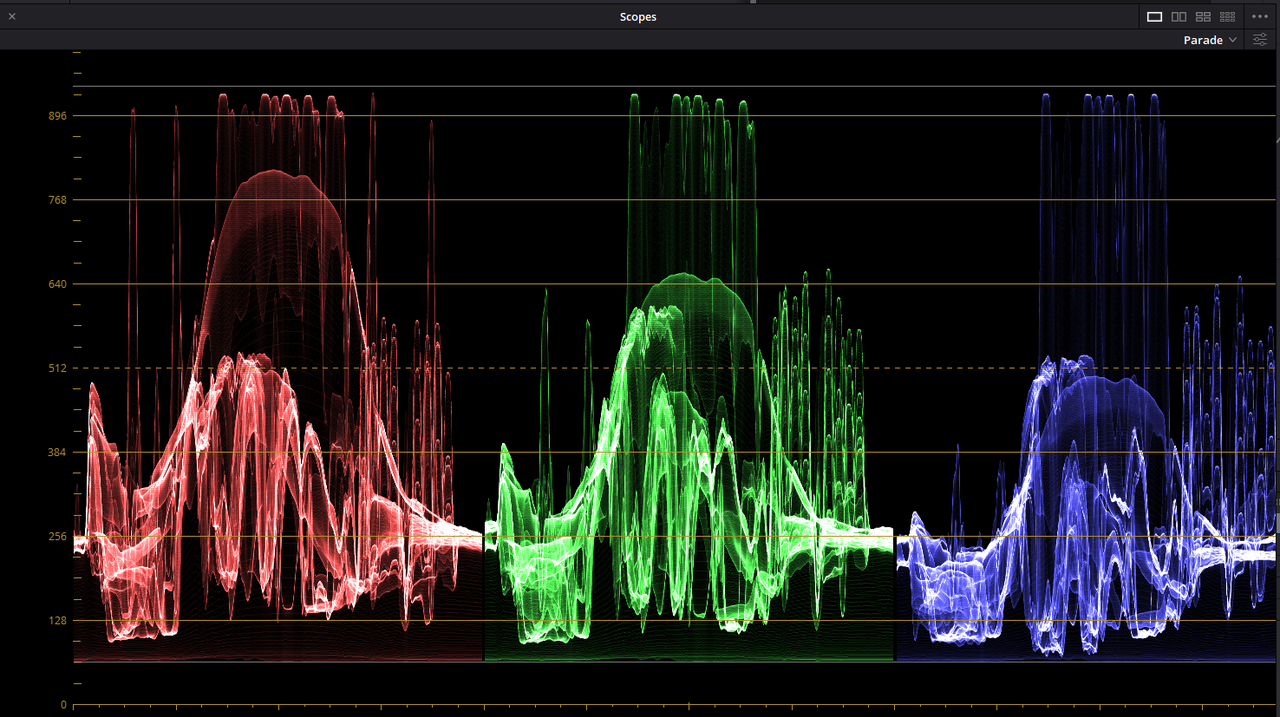Image resolution: width=1280 pixels, height=717 pixels.
Task: Click the 128 scale label
Action: [x=57, y=620]
